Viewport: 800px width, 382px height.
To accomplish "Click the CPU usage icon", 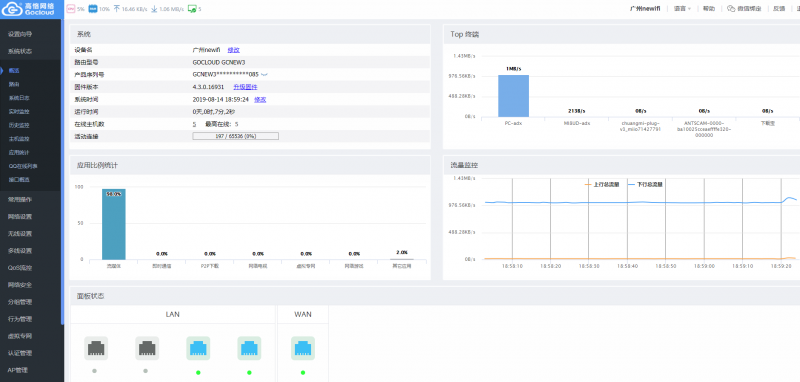I will [x=71, y=9].
